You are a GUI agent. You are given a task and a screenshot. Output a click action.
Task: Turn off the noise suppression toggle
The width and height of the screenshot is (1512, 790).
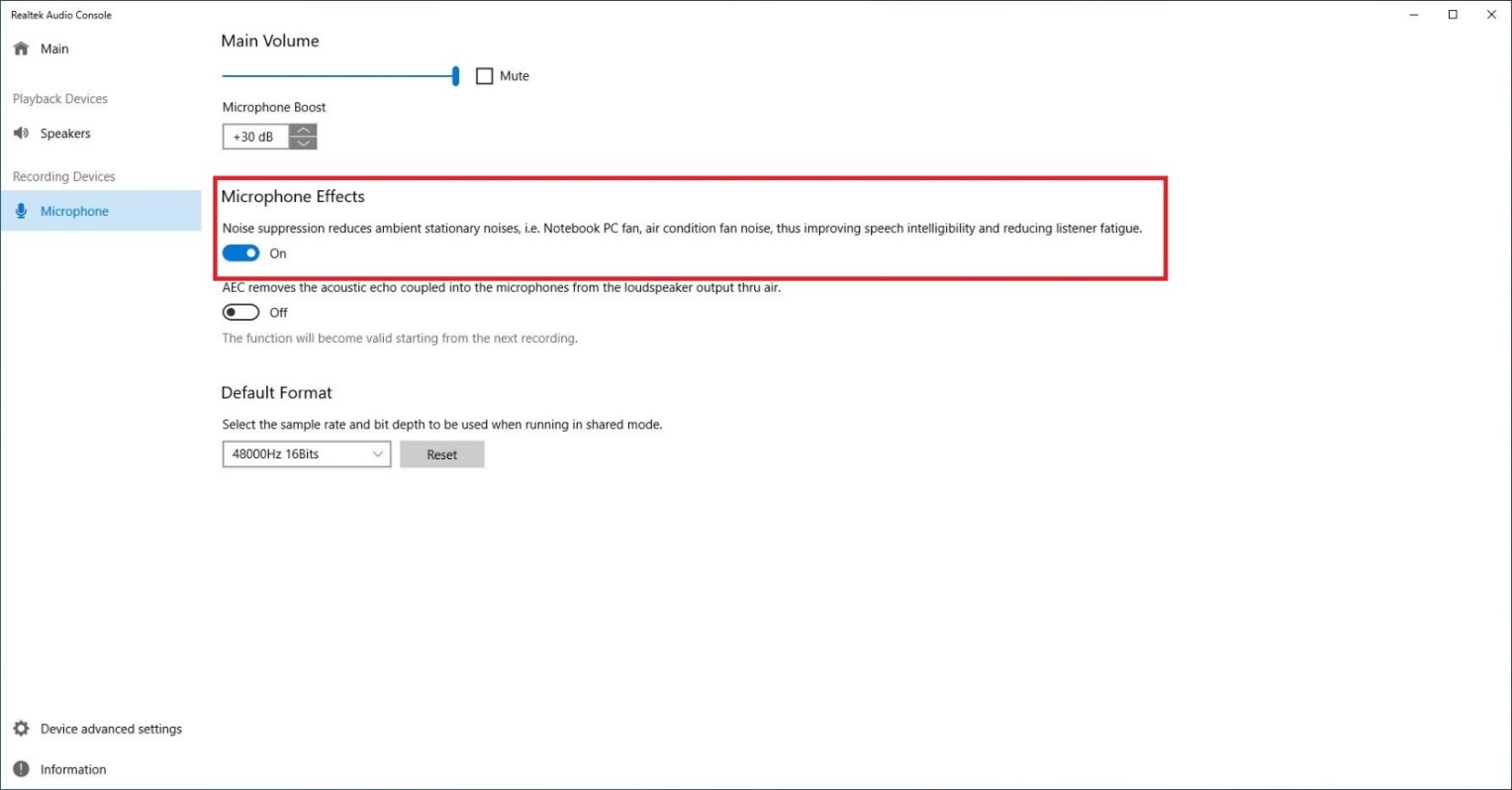[240, 253]
